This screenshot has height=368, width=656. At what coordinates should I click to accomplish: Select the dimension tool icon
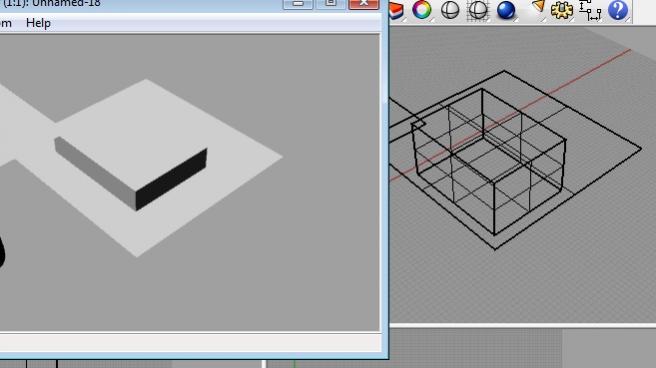pyautogui.click(x=590, y=10)
